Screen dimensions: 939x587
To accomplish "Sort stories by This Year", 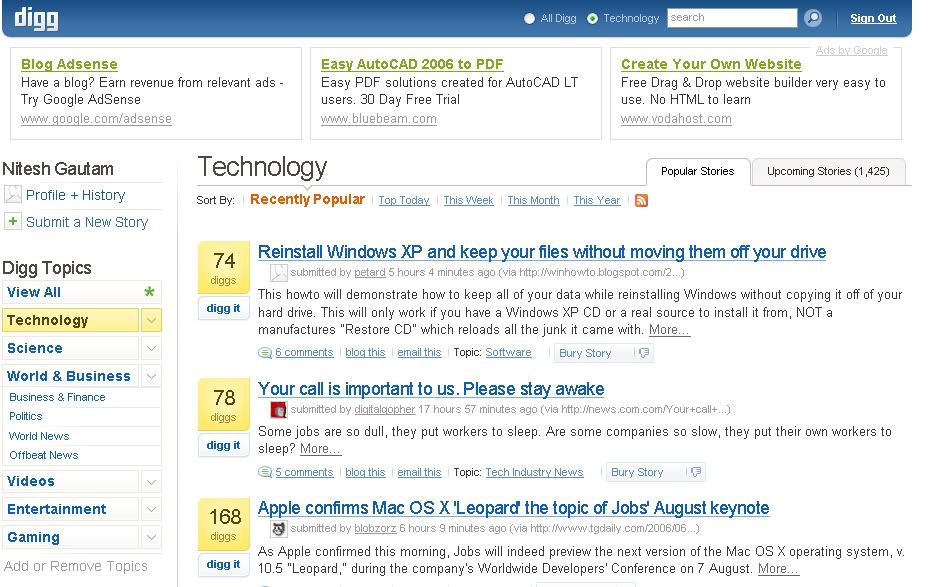I will coord(596,200).
